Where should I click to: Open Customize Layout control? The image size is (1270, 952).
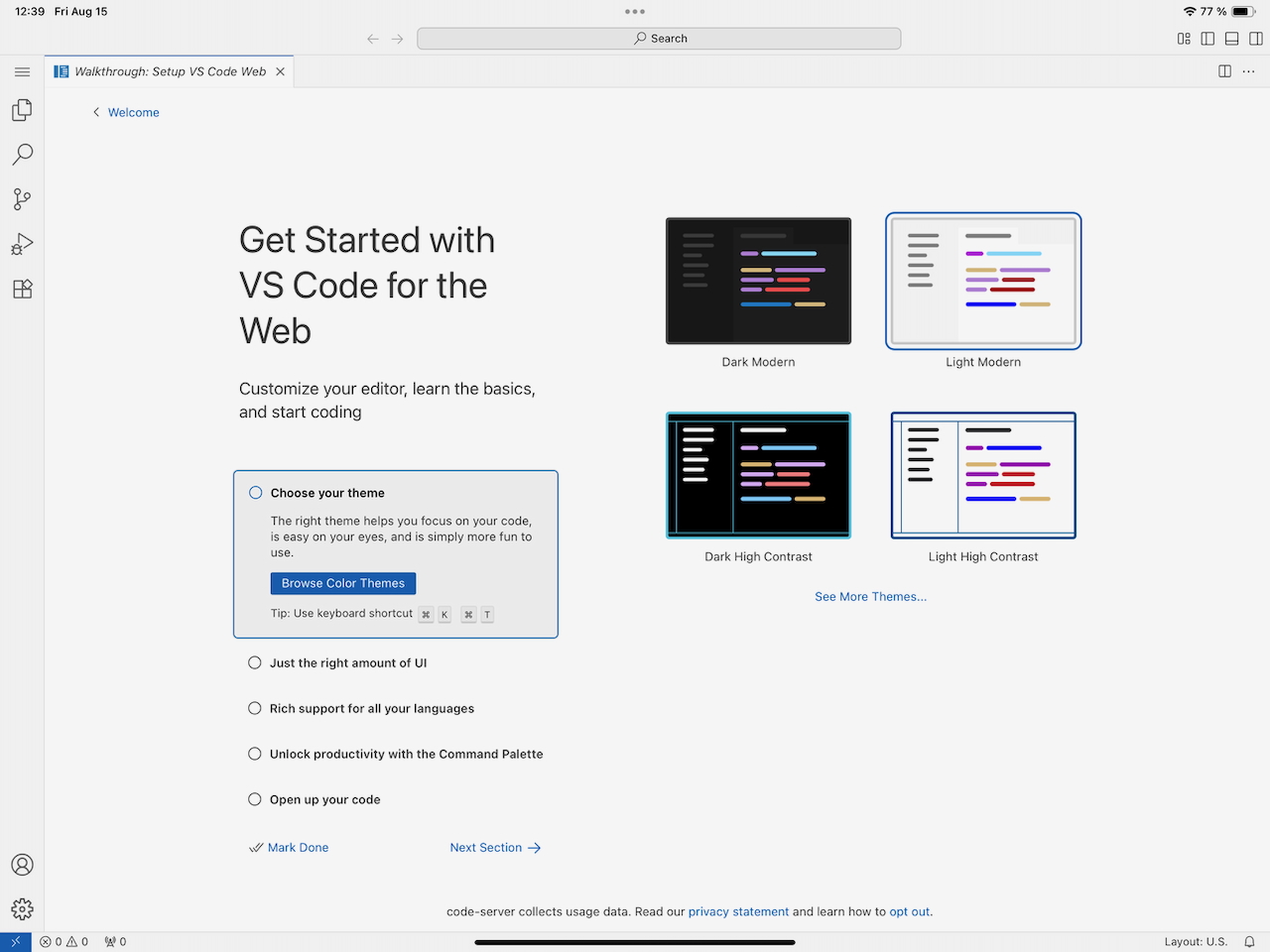click(1184, 39)
